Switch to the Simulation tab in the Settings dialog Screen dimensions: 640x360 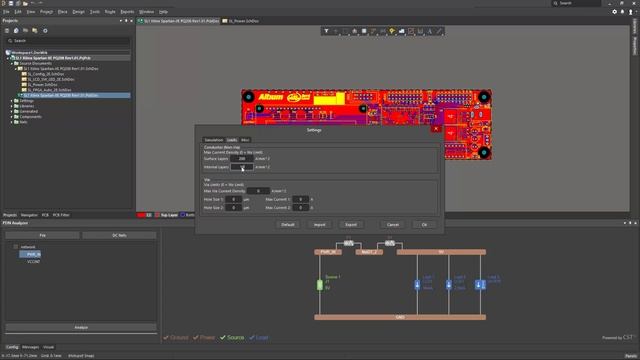(x=214, y=140)
